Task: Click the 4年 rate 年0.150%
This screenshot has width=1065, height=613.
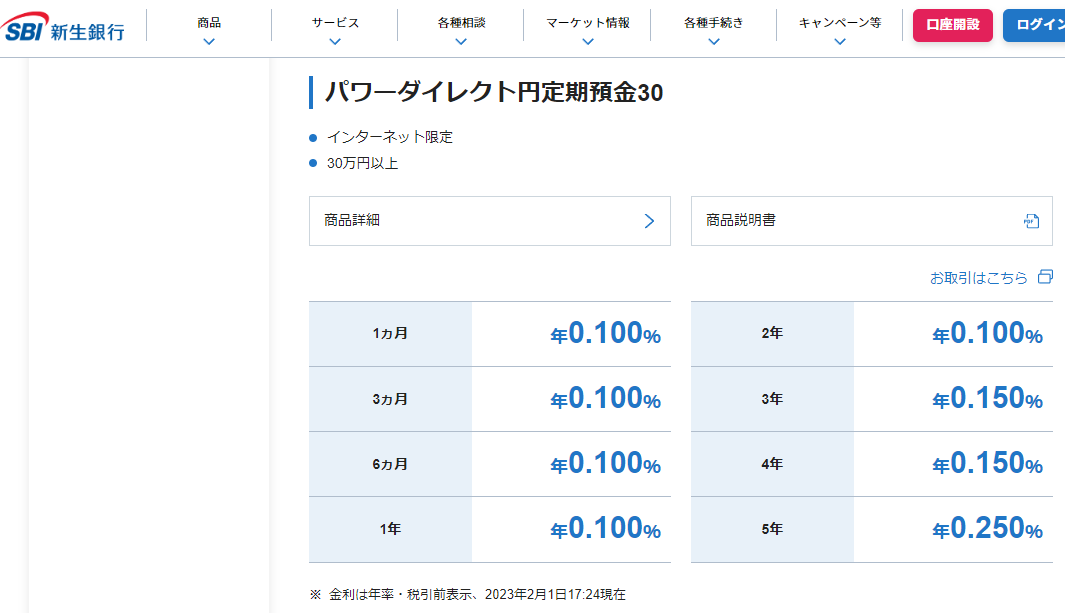Action: point(988,464)
